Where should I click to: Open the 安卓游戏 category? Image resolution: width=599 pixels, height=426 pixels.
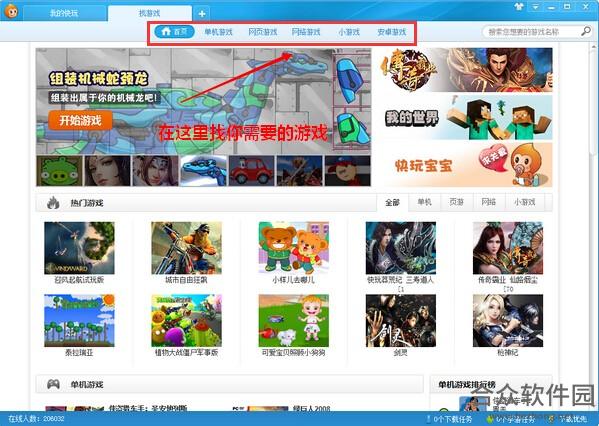tap(392, 32)
